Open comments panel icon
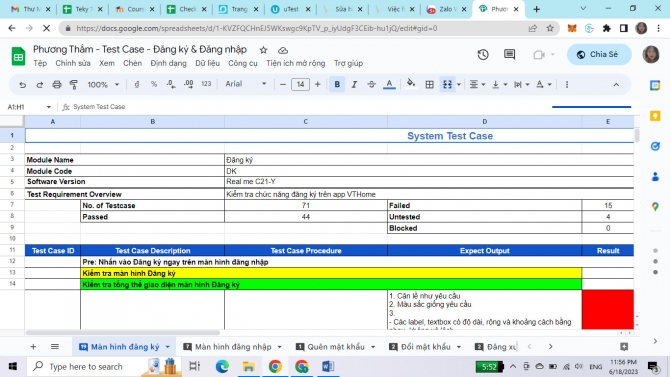 509,54
